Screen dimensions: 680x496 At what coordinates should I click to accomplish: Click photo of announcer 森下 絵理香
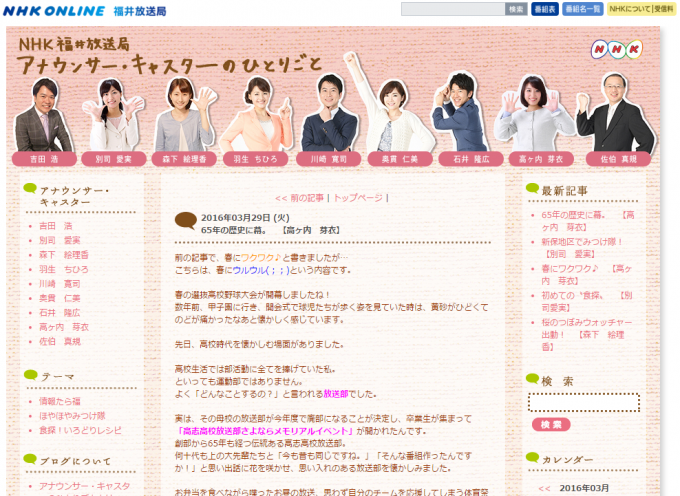186,115
